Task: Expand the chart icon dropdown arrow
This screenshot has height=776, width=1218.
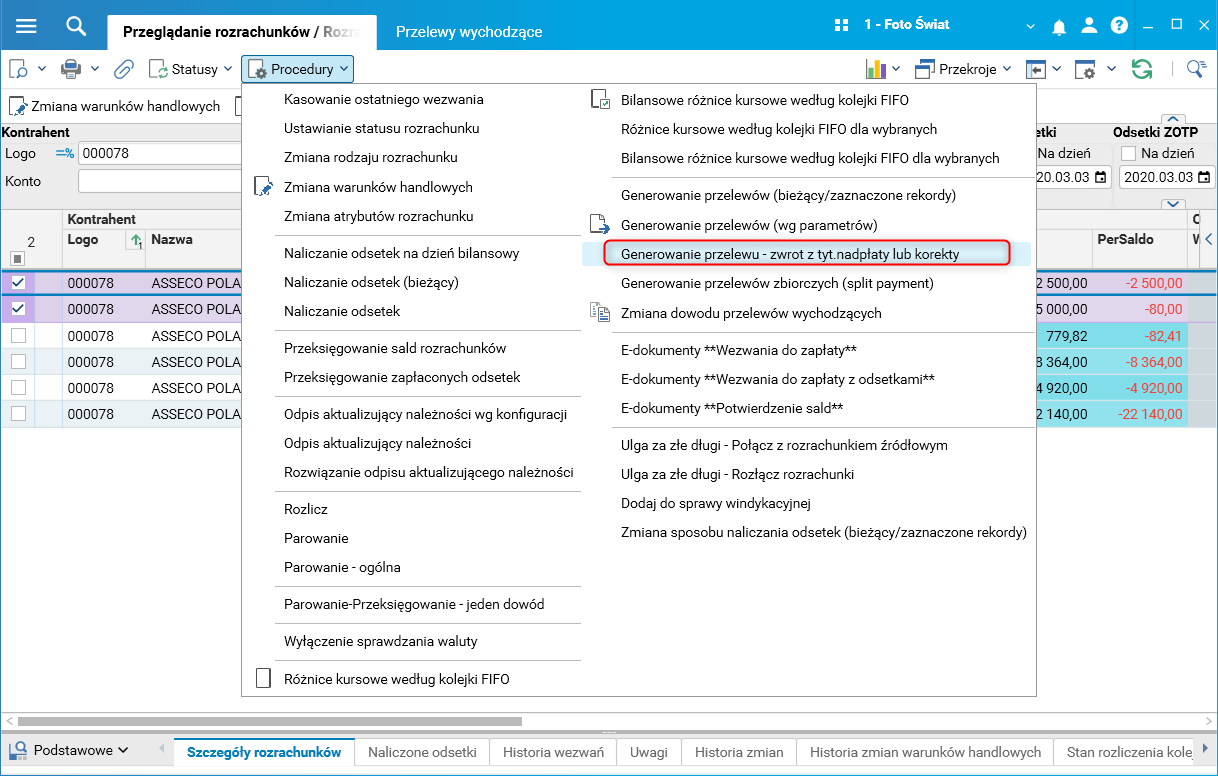Action: 897,69
